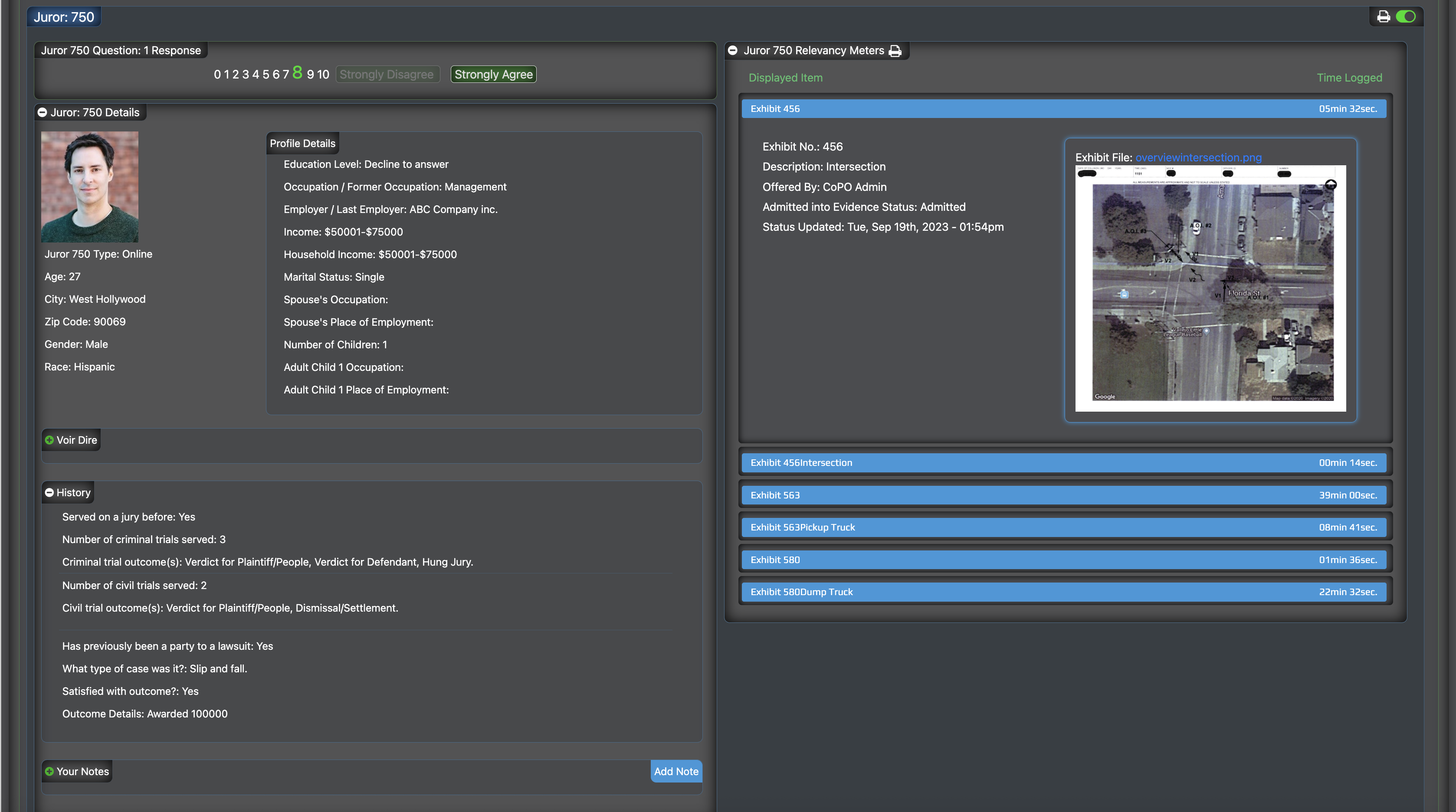Collapse the History section minus icon

click(49, 493)
